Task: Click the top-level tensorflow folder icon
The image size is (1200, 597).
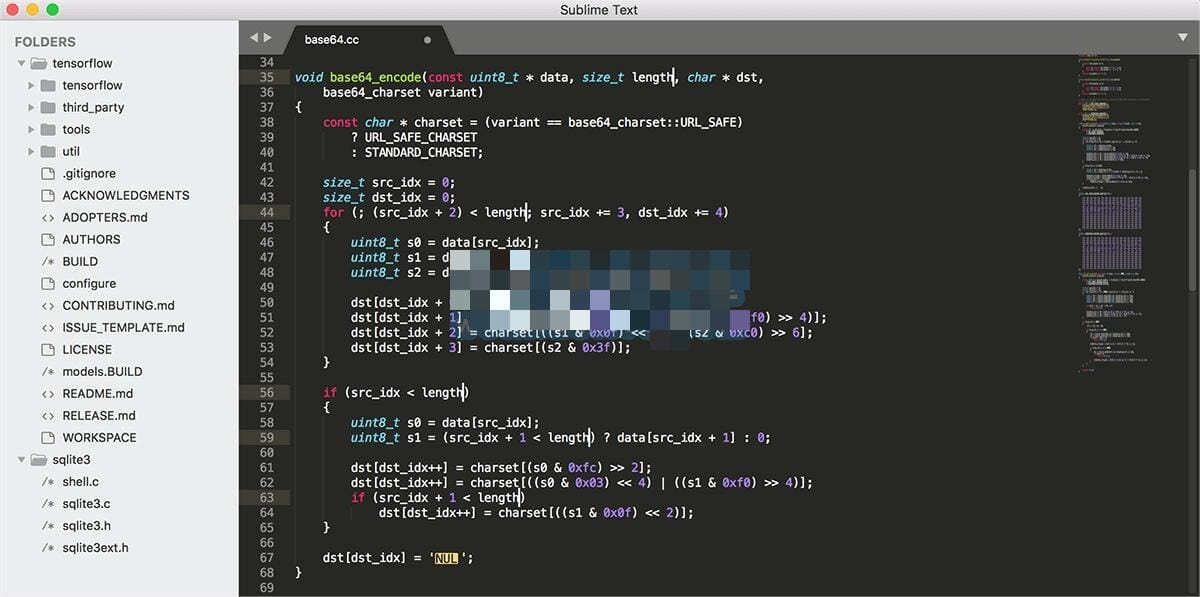Action: point(39,63)
